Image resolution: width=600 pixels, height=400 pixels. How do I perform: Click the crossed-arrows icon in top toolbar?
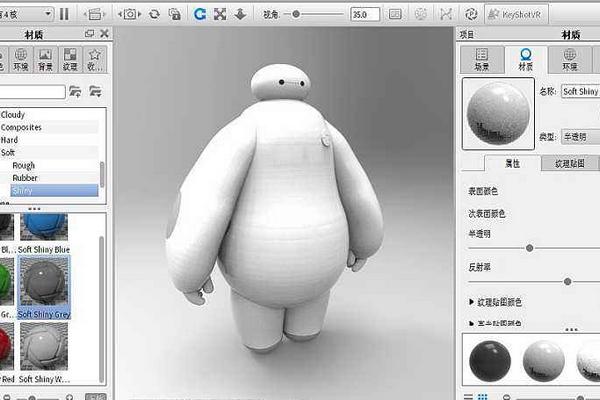tap(446, 15)
